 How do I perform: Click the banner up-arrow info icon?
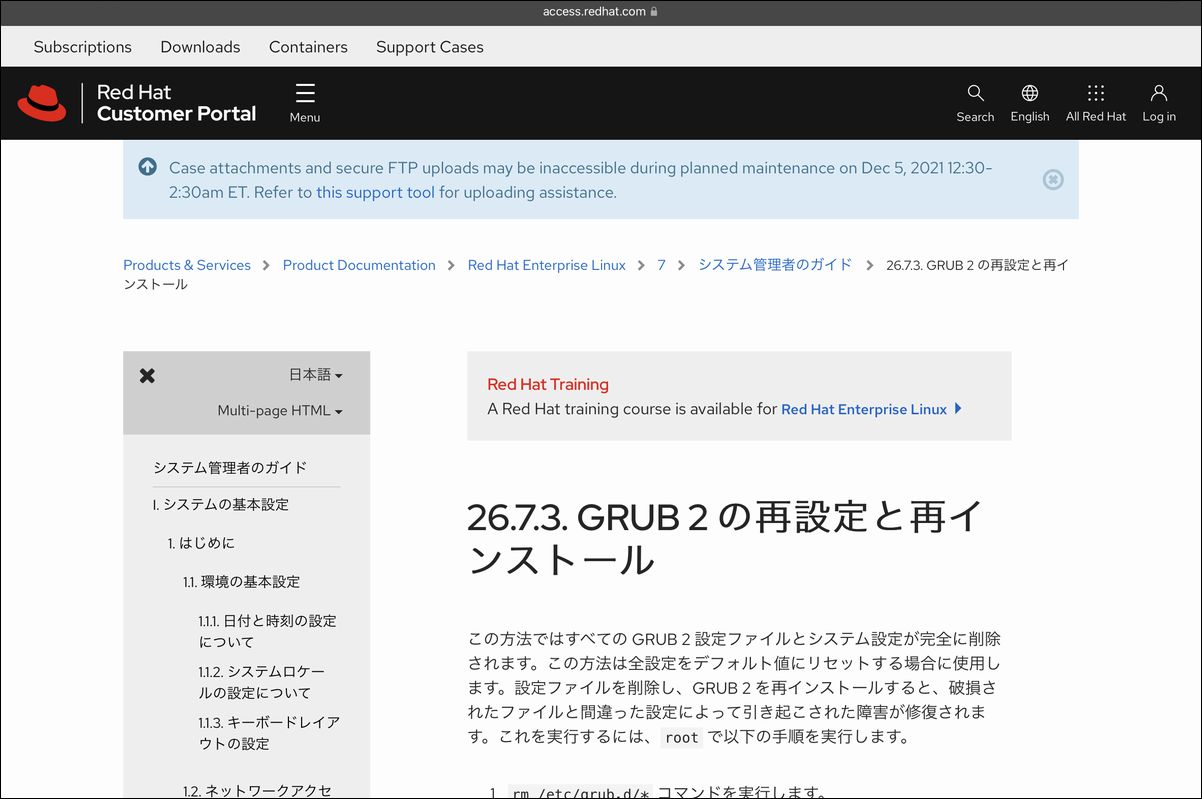tap(148, 167)
